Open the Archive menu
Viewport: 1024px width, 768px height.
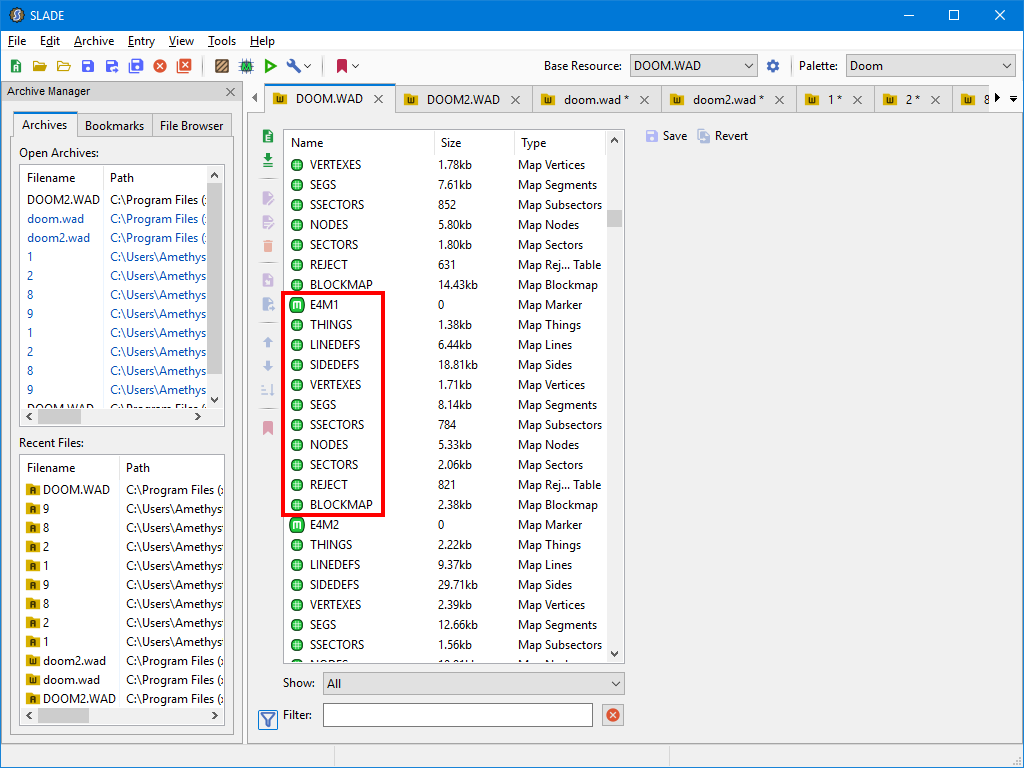coord(94,41)
